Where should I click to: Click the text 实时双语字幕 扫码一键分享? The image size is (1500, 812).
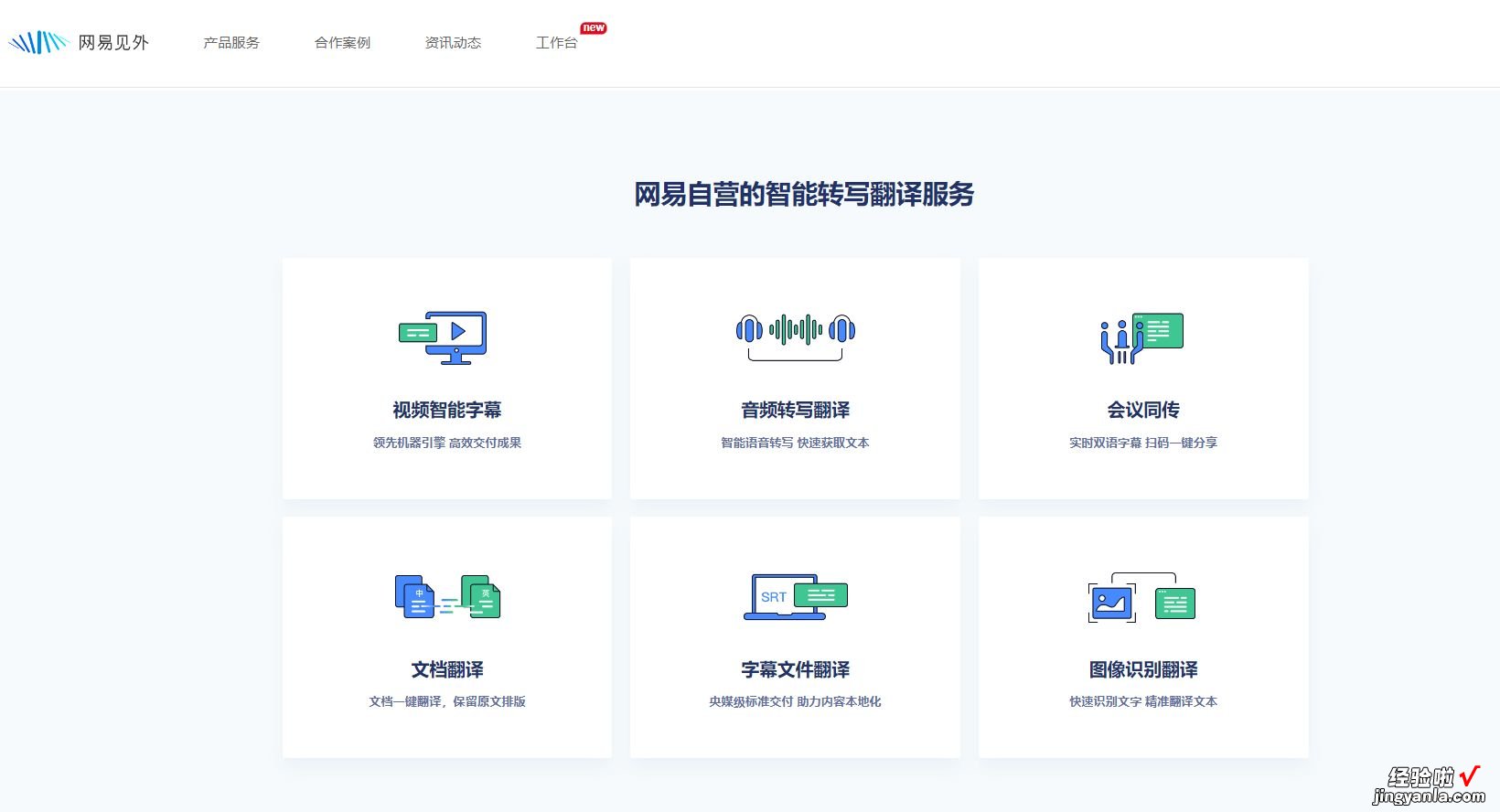[x=1143, y=443]
